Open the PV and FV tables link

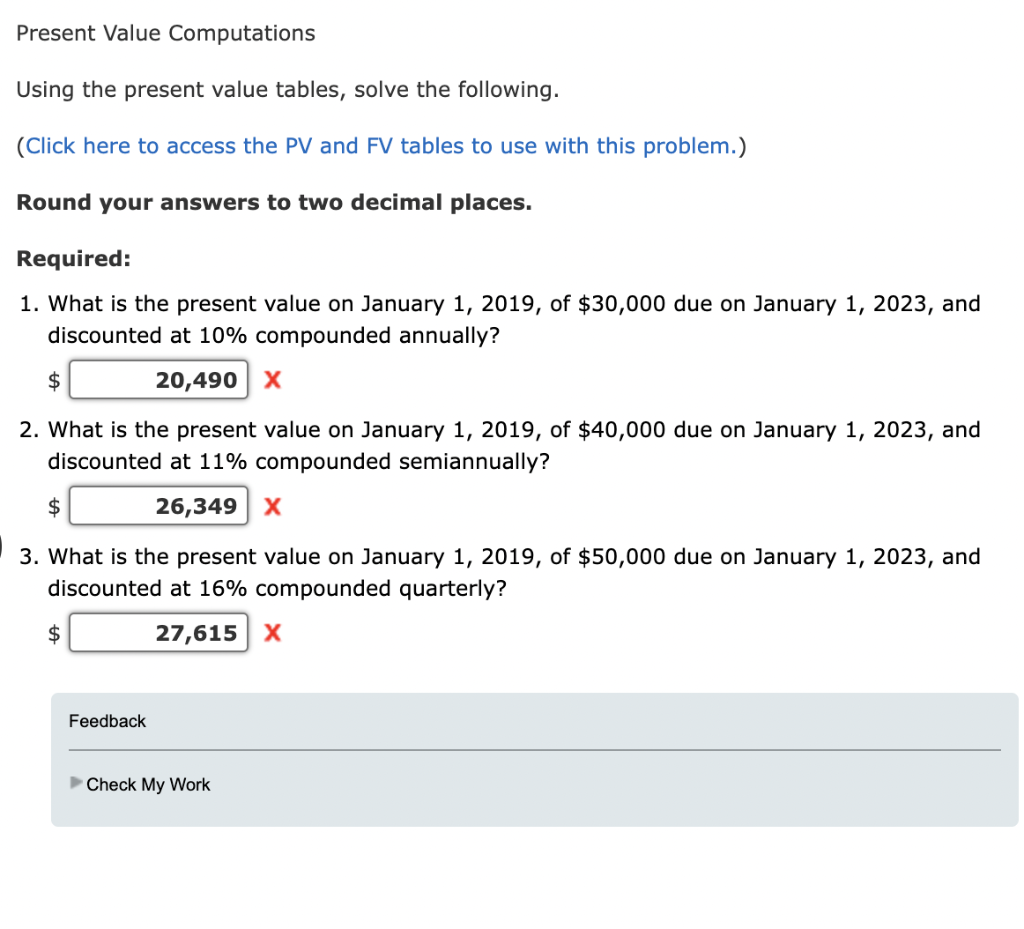click(375, 145)
